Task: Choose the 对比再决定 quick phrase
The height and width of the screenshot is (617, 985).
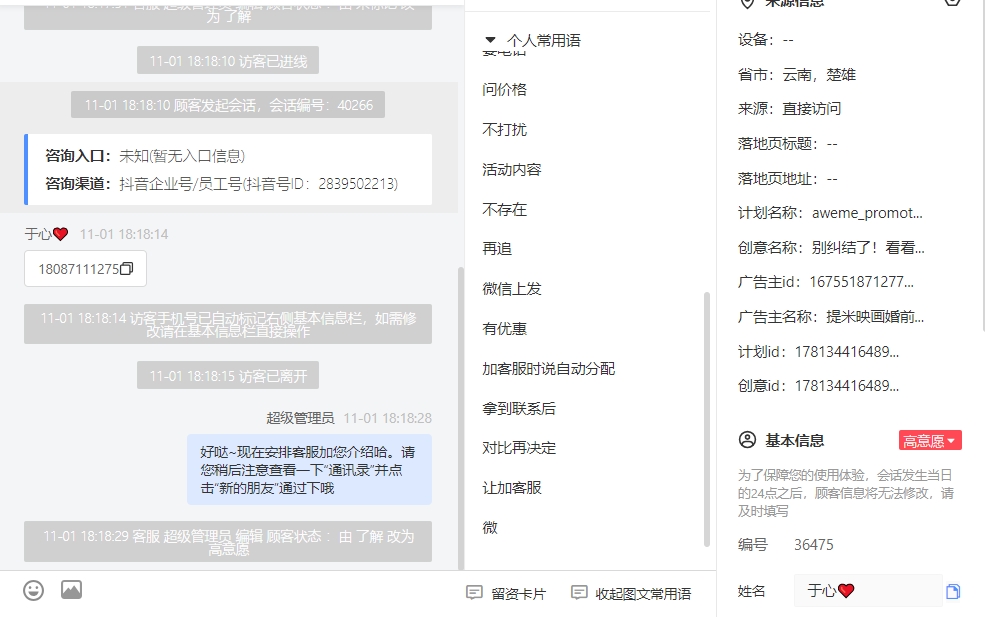Action: click(519, 448)
